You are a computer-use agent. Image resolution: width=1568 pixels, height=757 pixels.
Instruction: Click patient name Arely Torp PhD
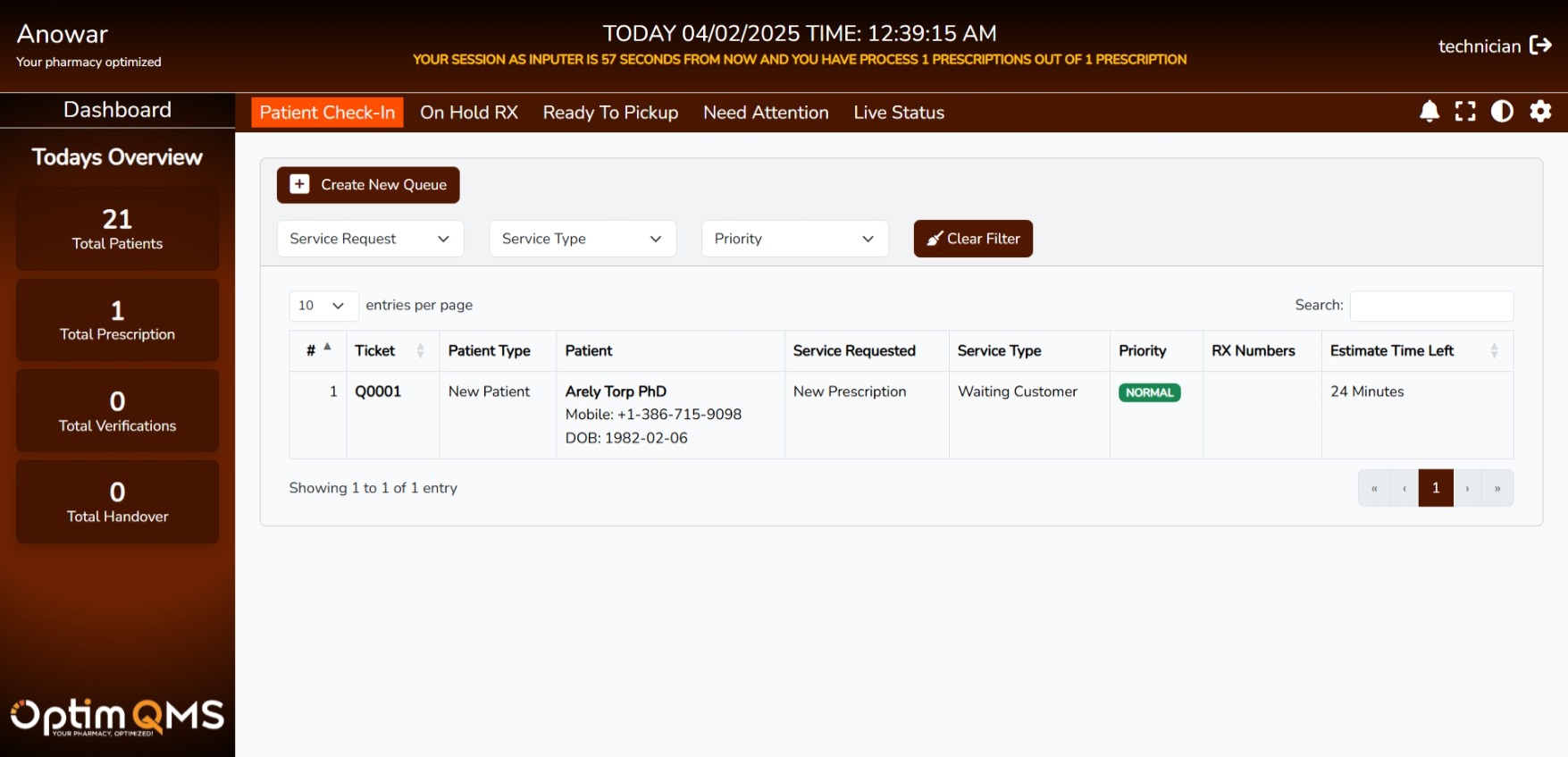[x=616, y=391]
